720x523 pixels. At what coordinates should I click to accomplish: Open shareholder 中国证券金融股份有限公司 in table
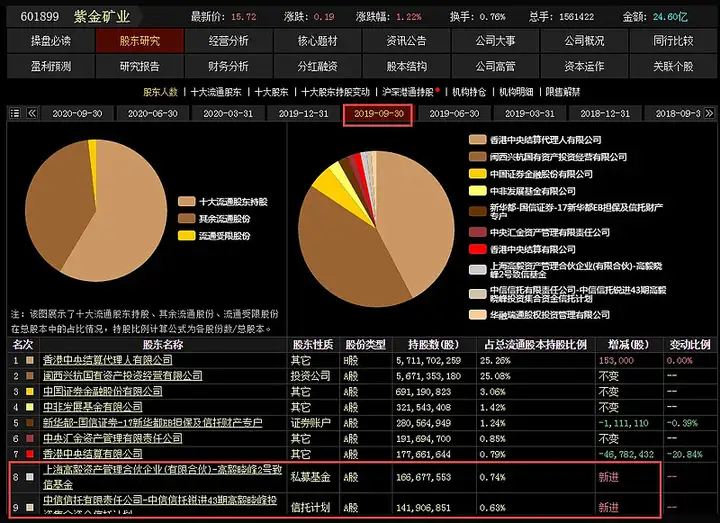[x=102, y=391]
